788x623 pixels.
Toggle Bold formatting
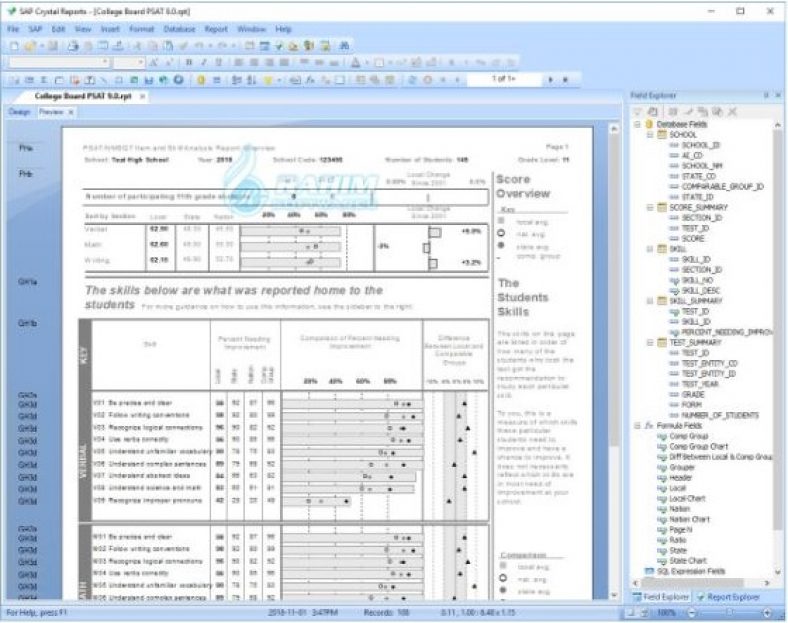[x=189, y=63]
